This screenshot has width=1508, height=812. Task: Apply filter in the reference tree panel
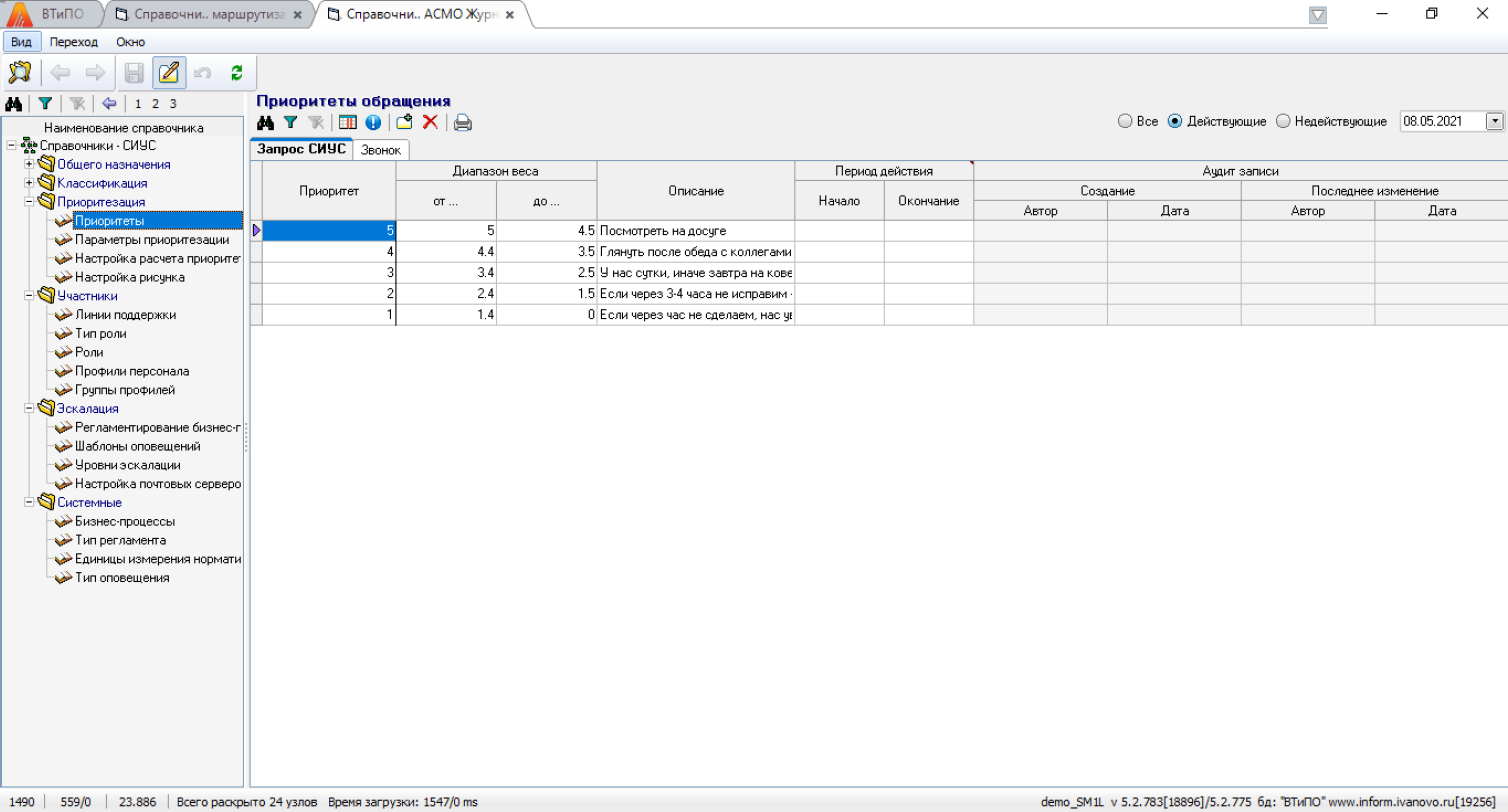pos(45,103)
